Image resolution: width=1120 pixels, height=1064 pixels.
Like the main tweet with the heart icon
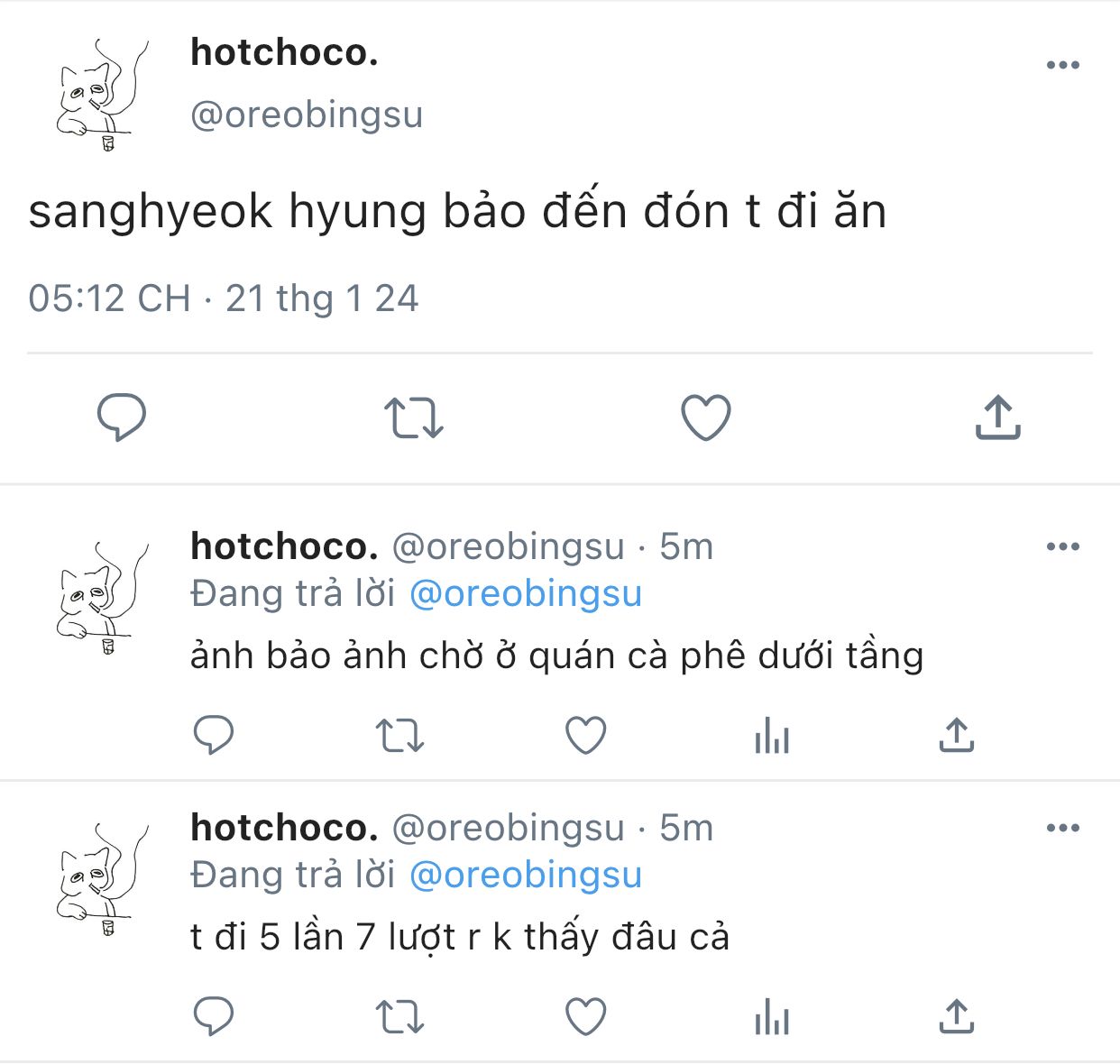coord(705,417)
